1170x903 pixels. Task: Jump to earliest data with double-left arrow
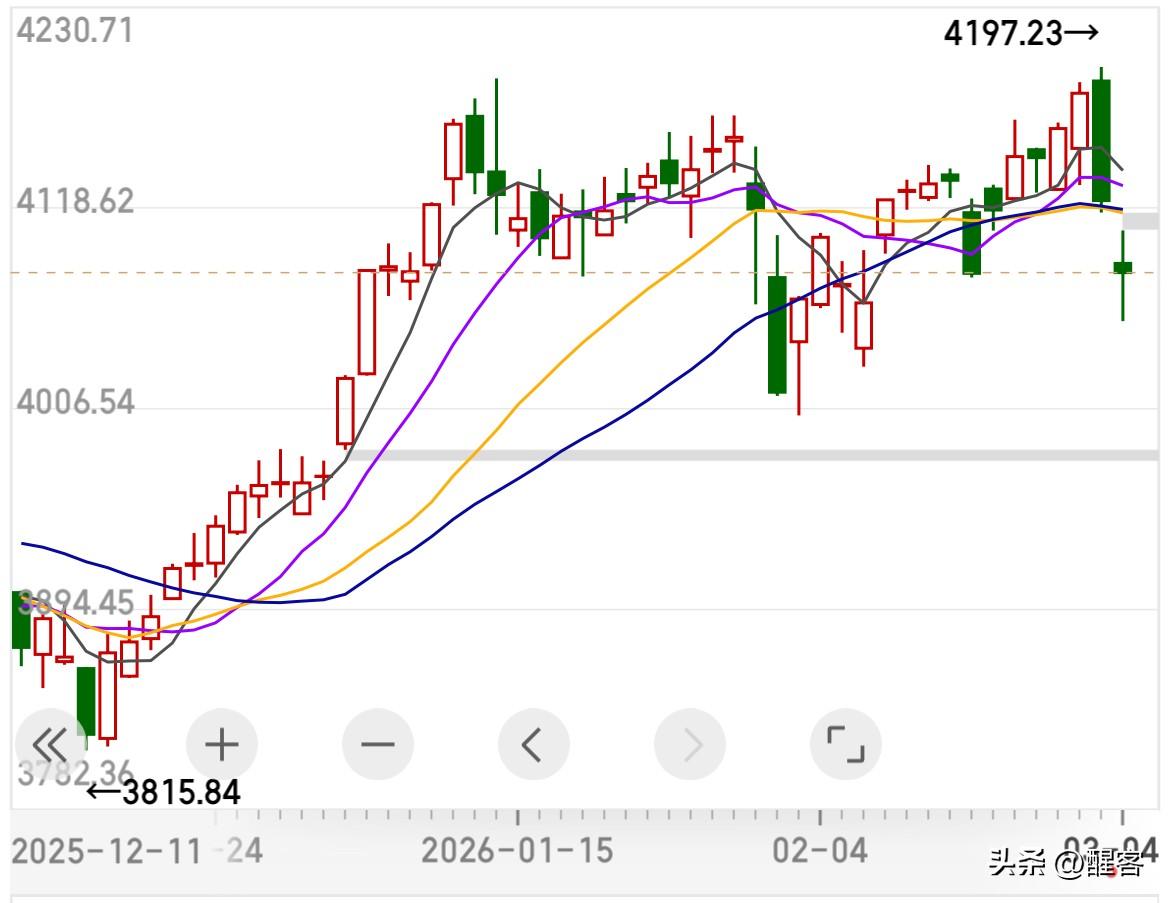tap(51, 744)
